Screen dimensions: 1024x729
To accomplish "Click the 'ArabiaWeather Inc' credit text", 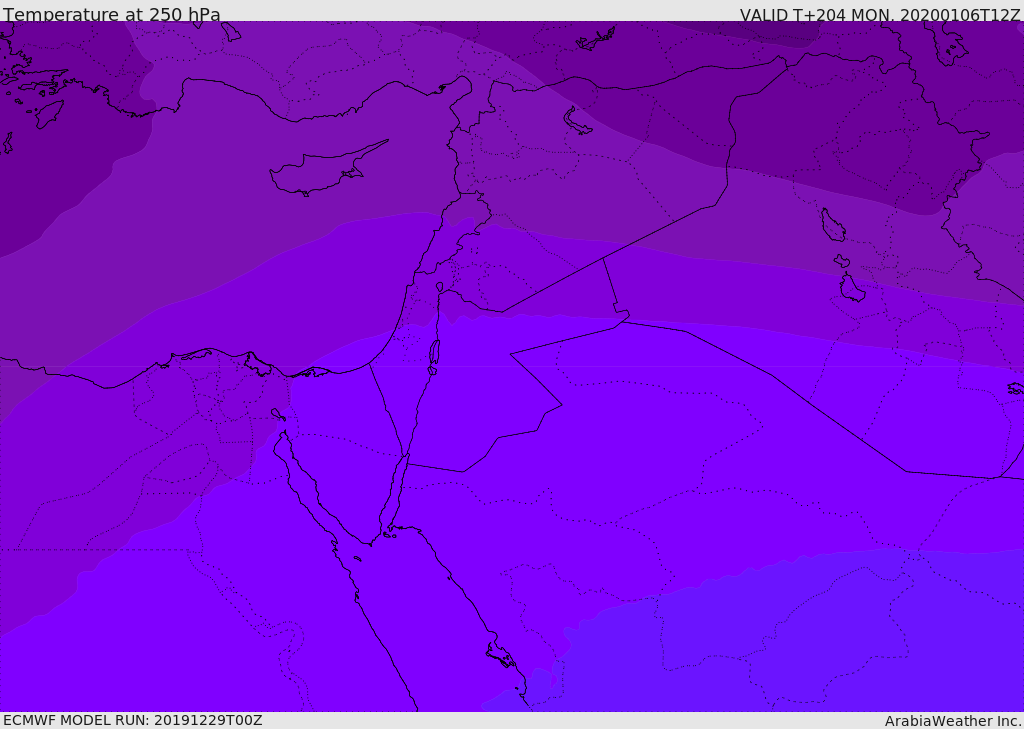I will pyautogui.click(x=953, y=721).
